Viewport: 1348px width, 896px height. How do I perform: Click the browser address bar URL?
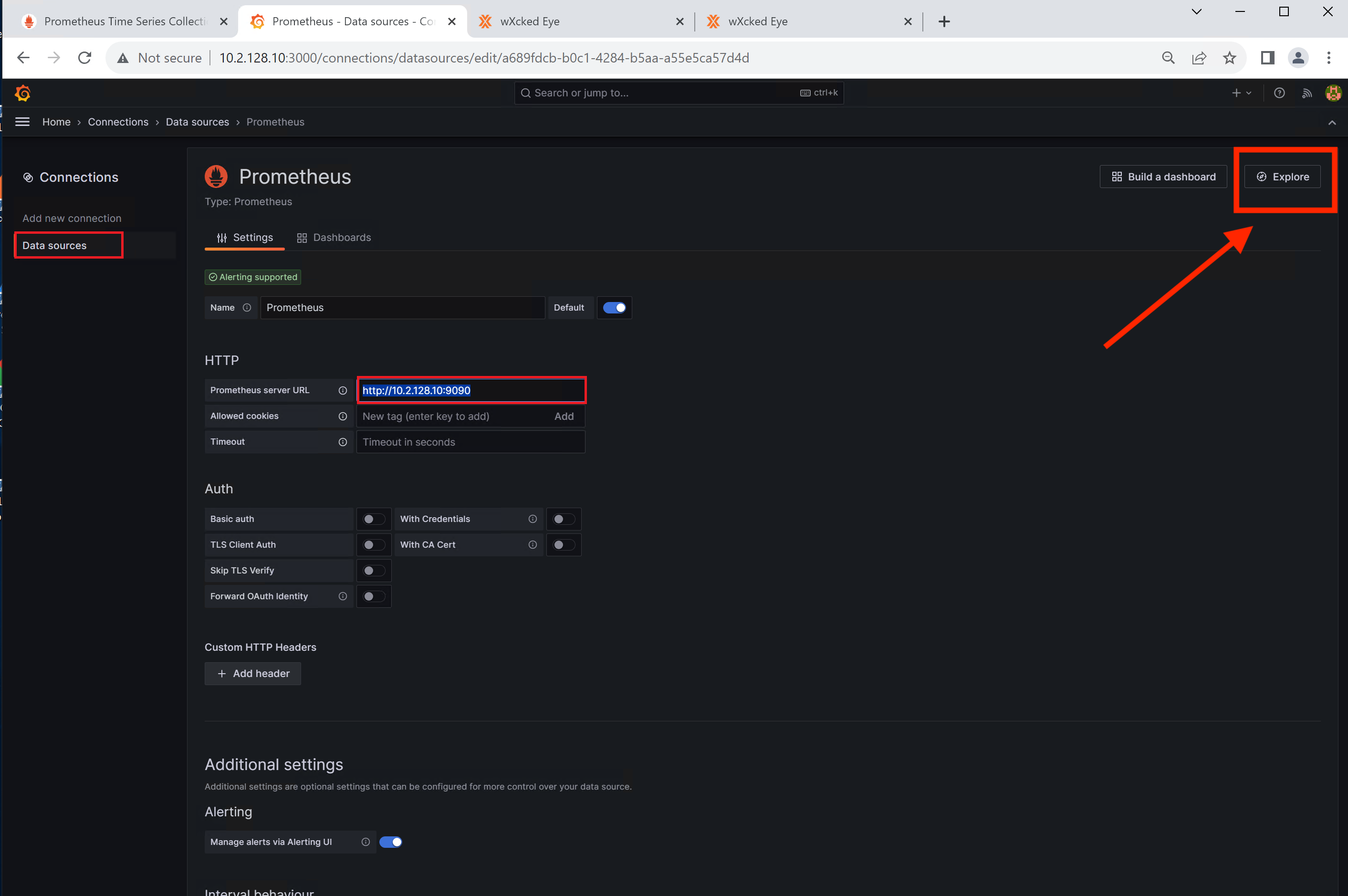point(484,58)
